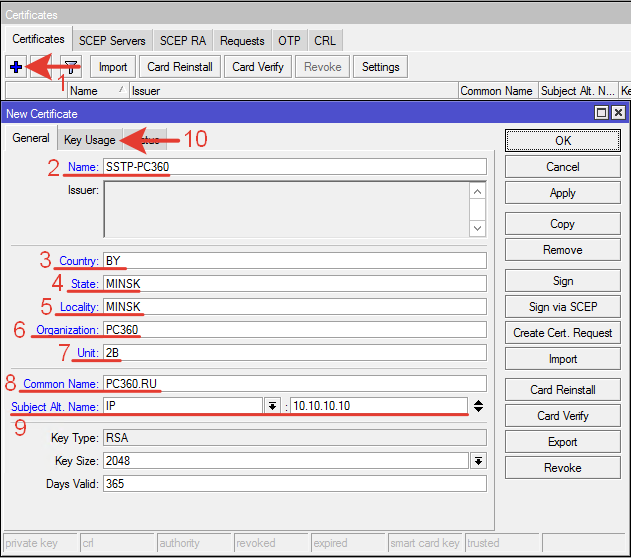The width and height of the screenshot is (631, 558).
Task: Close the New Certificate dialog
Action: click(618, 114)
